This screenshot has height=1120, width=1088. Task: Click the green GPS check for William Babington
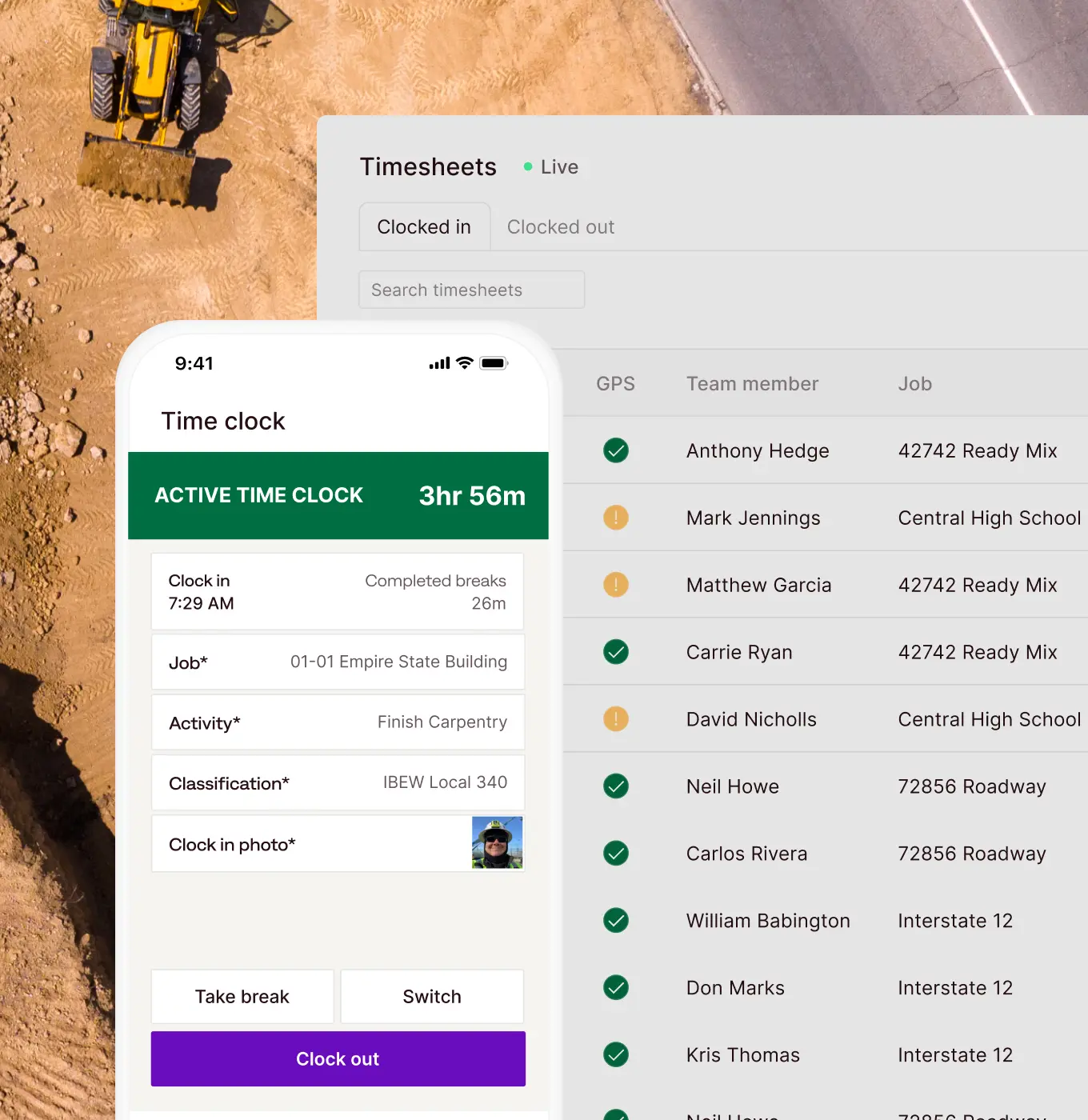(x=616, y=921)
